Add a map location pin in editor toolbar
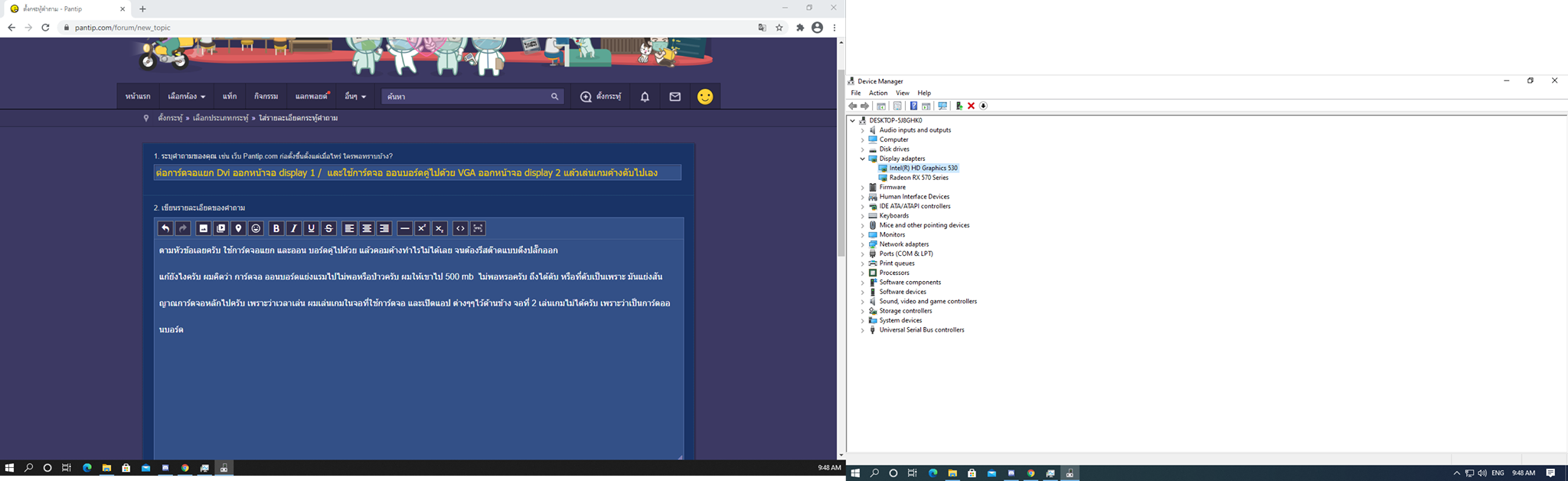 click(238, 228)
